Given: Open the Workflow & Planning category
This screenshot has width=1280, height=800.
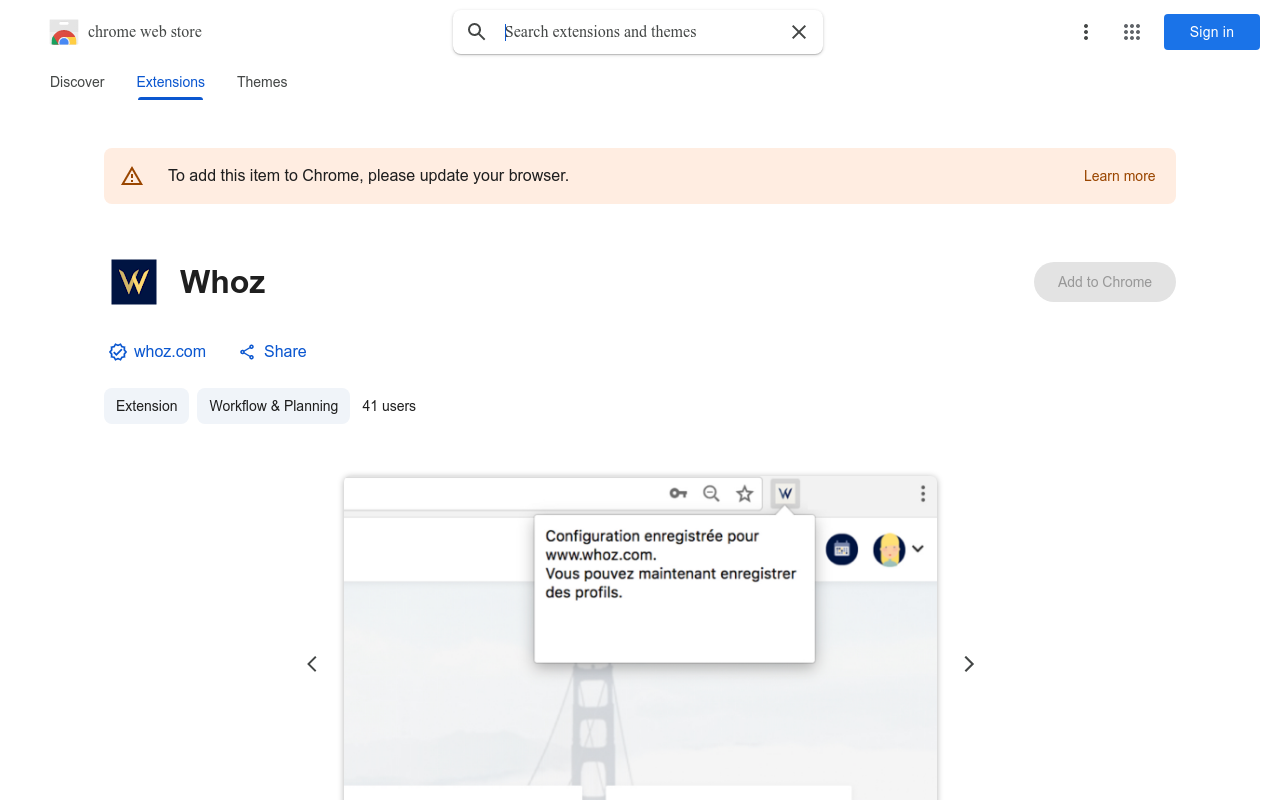Looking at the screenshot, I should coord(273,406).
